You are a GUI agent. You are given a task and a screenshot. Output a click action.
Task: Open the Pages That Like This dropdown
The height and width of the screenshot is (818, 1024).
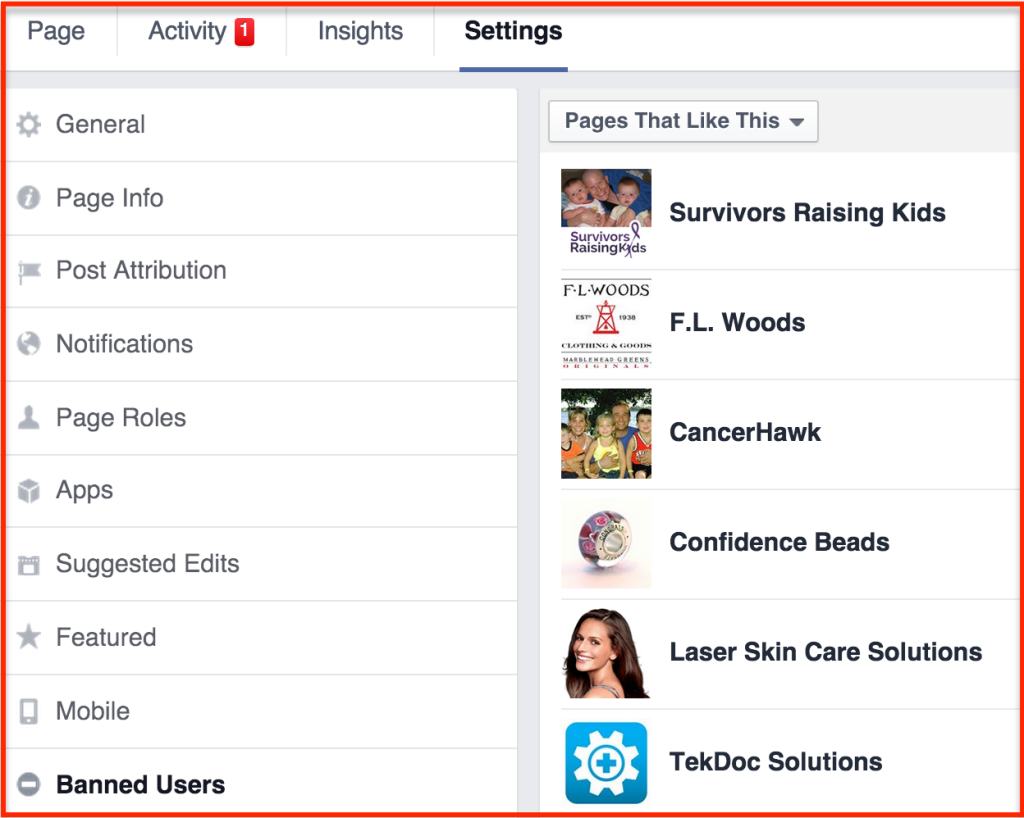point(683,121)
